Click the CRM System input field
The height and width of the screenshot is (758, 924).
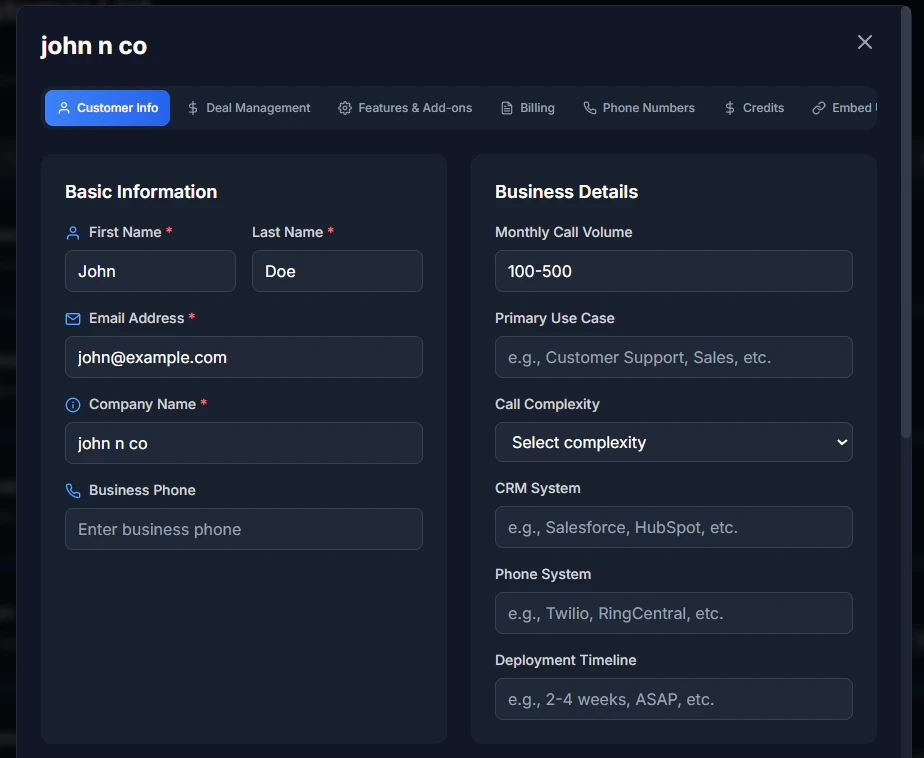(673, 527)
